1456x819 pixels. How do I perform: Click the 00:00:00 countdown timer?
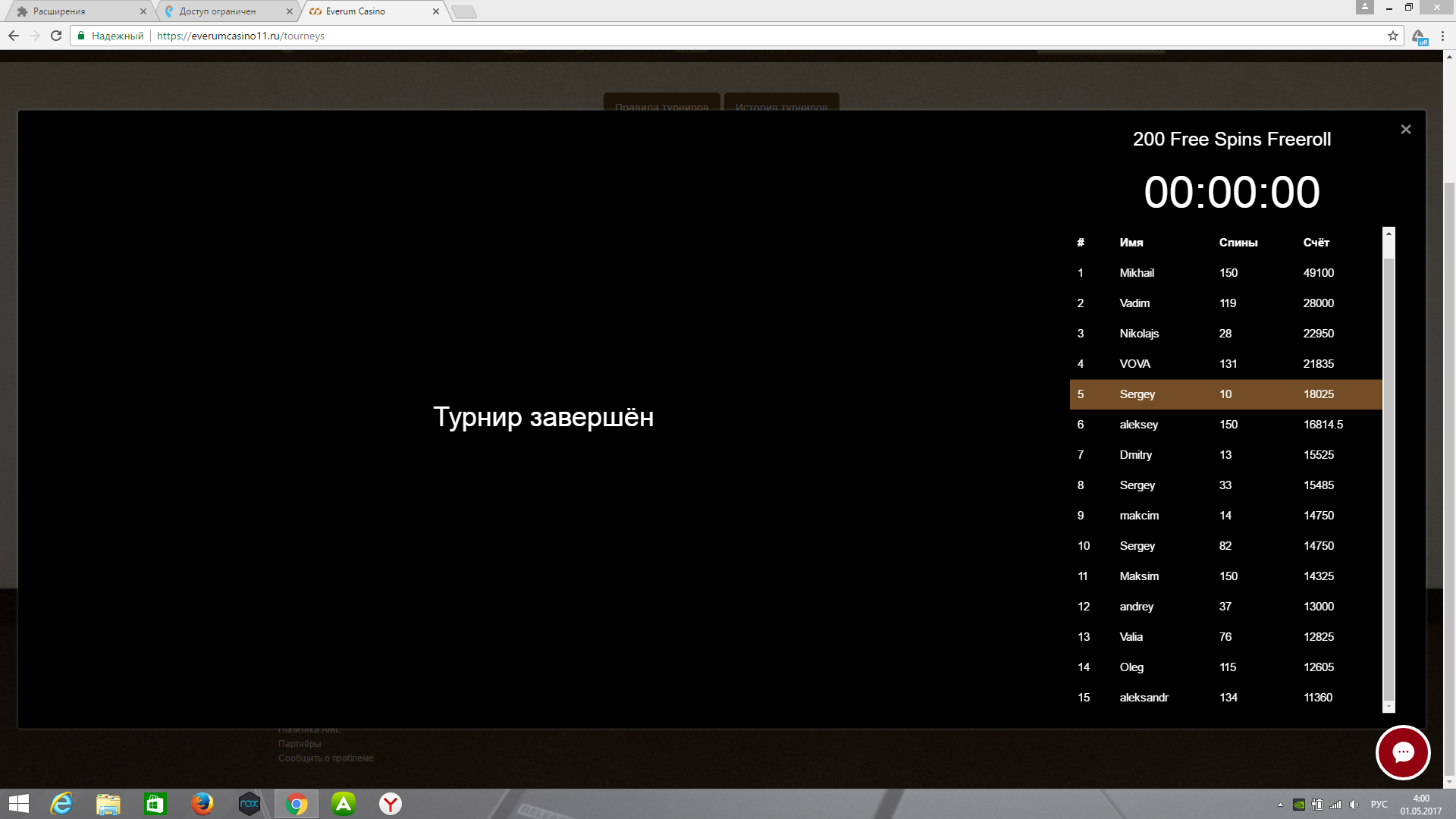[1232, 193]
